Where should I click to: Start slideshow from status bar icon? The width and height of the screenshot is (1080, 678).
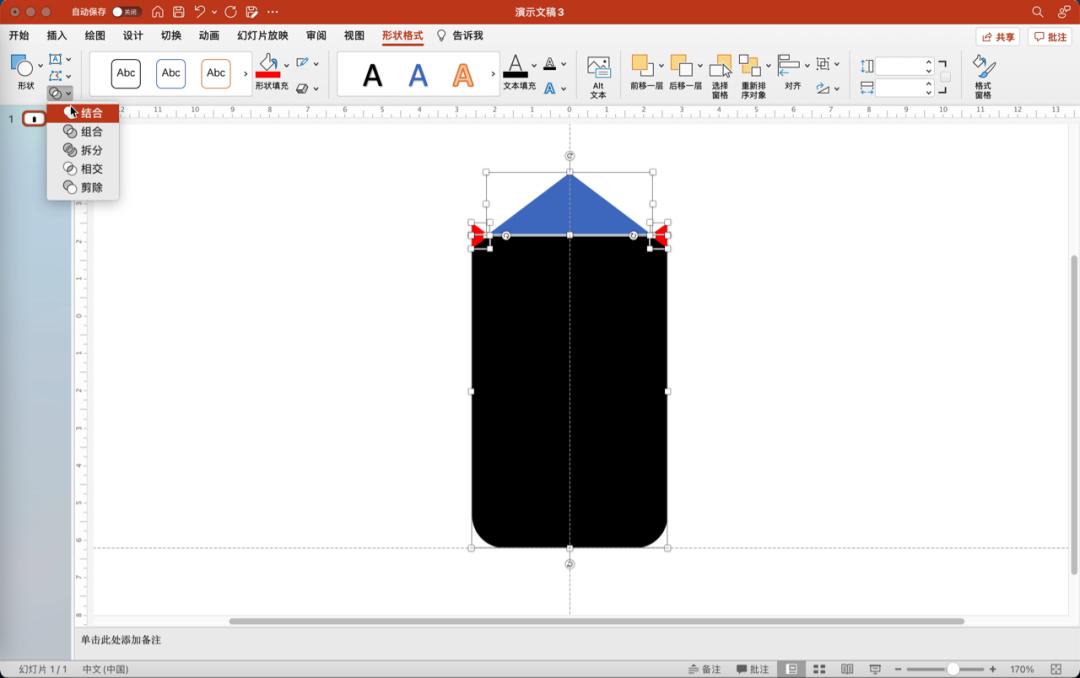pyautogui.click(x=875, y=669)
